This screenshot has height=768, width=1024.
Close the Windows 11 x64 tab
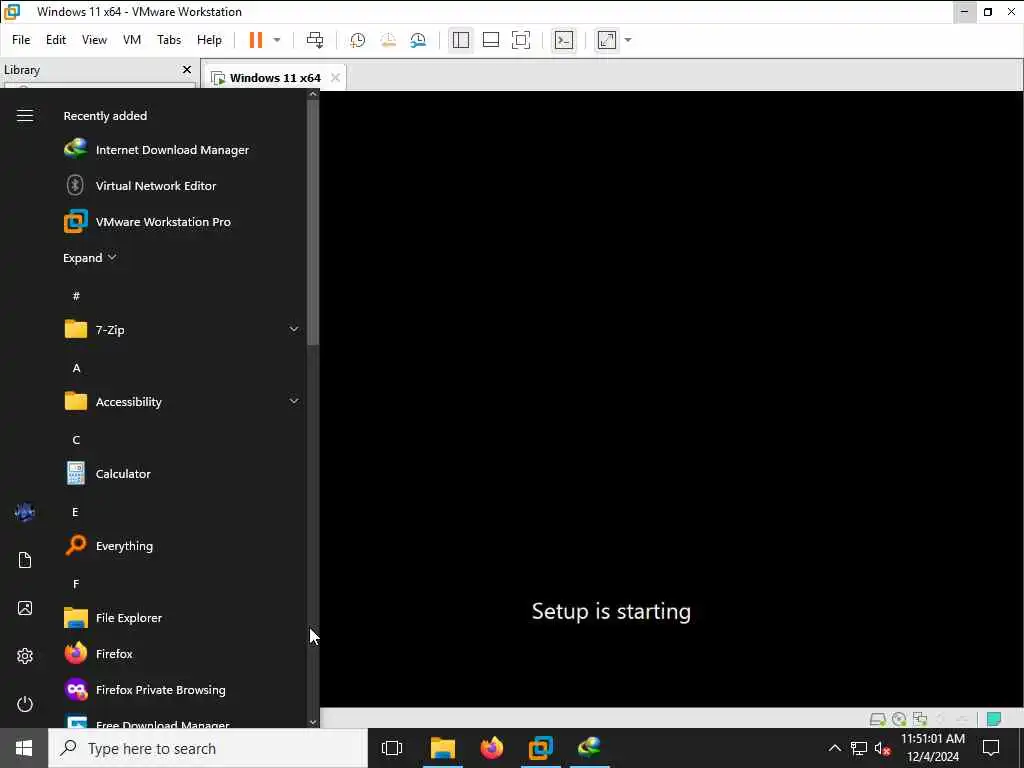point(335,78)
